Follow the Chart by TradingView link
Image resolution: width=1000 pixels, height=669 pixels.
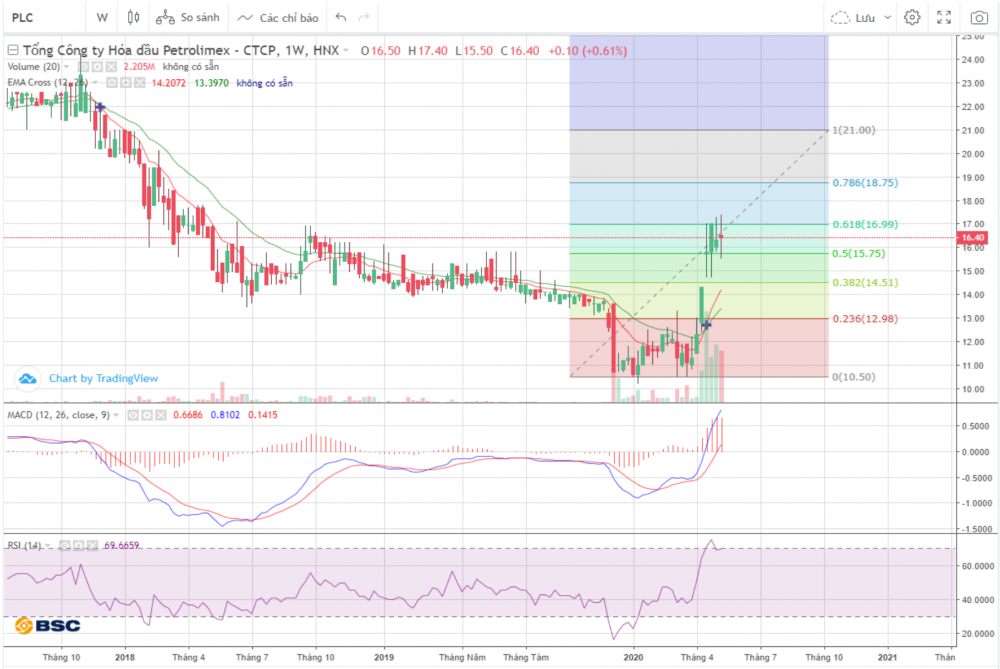coord(103,378)
